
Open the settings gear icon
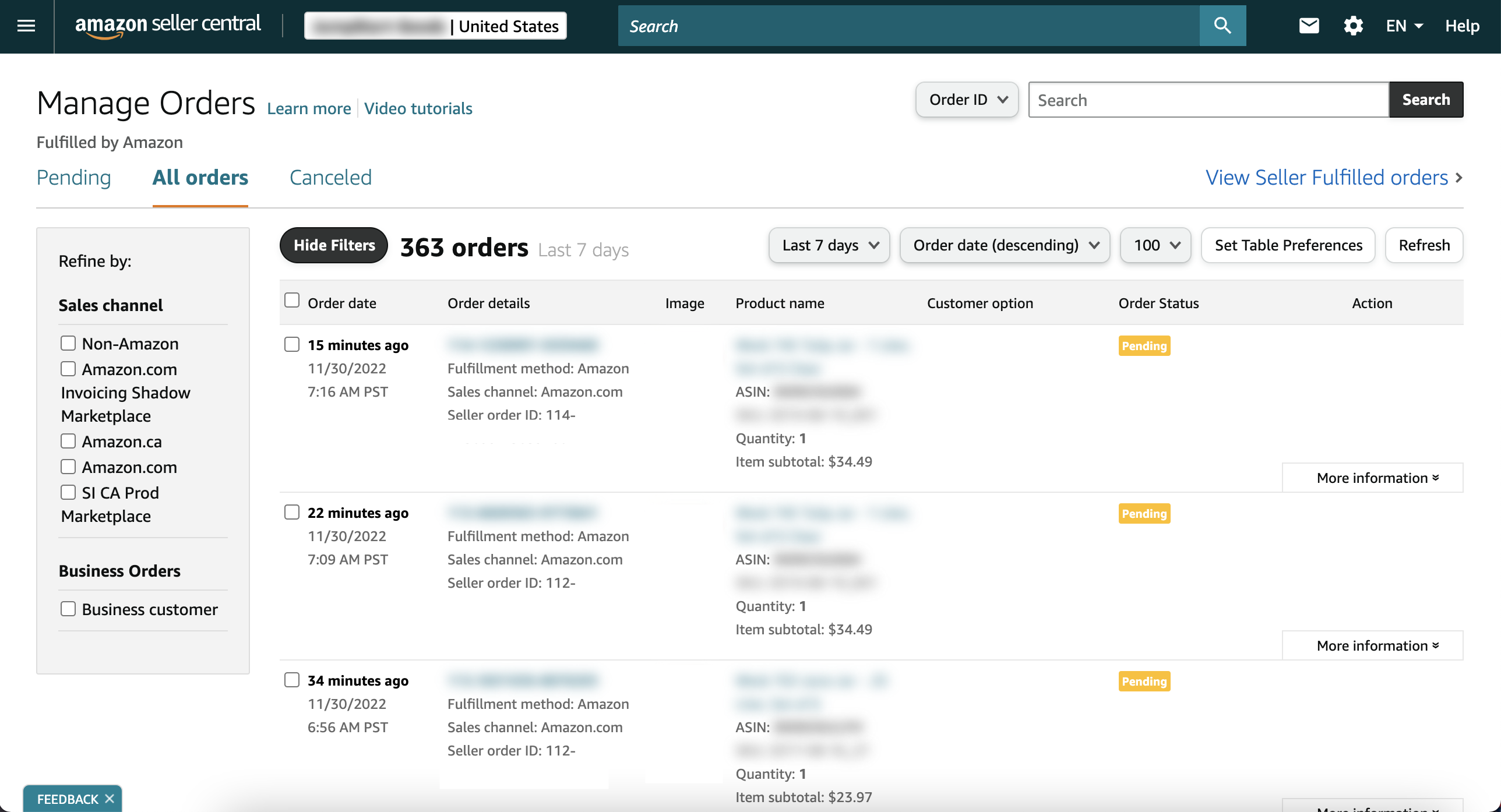click(x=1353, y=26)
